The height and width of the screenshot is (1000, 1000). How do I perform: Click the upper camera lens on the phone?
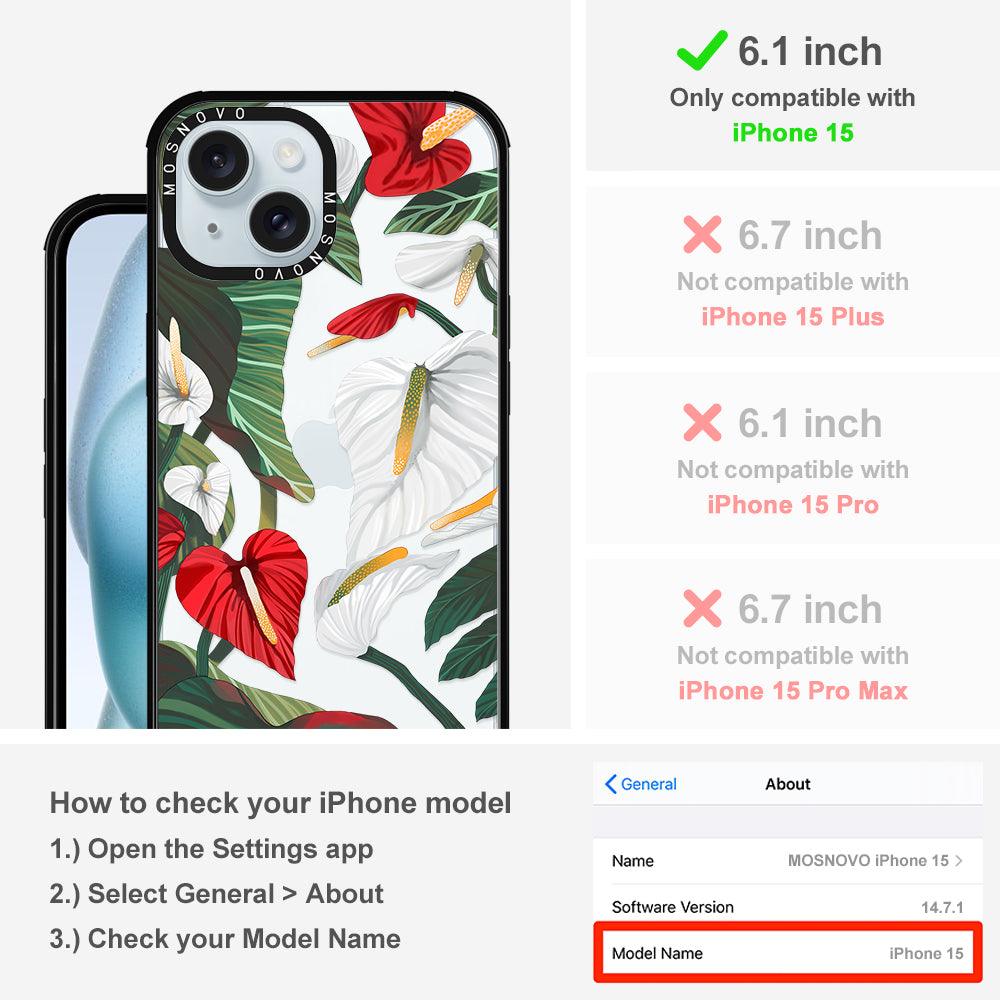(x=217, y=159)
